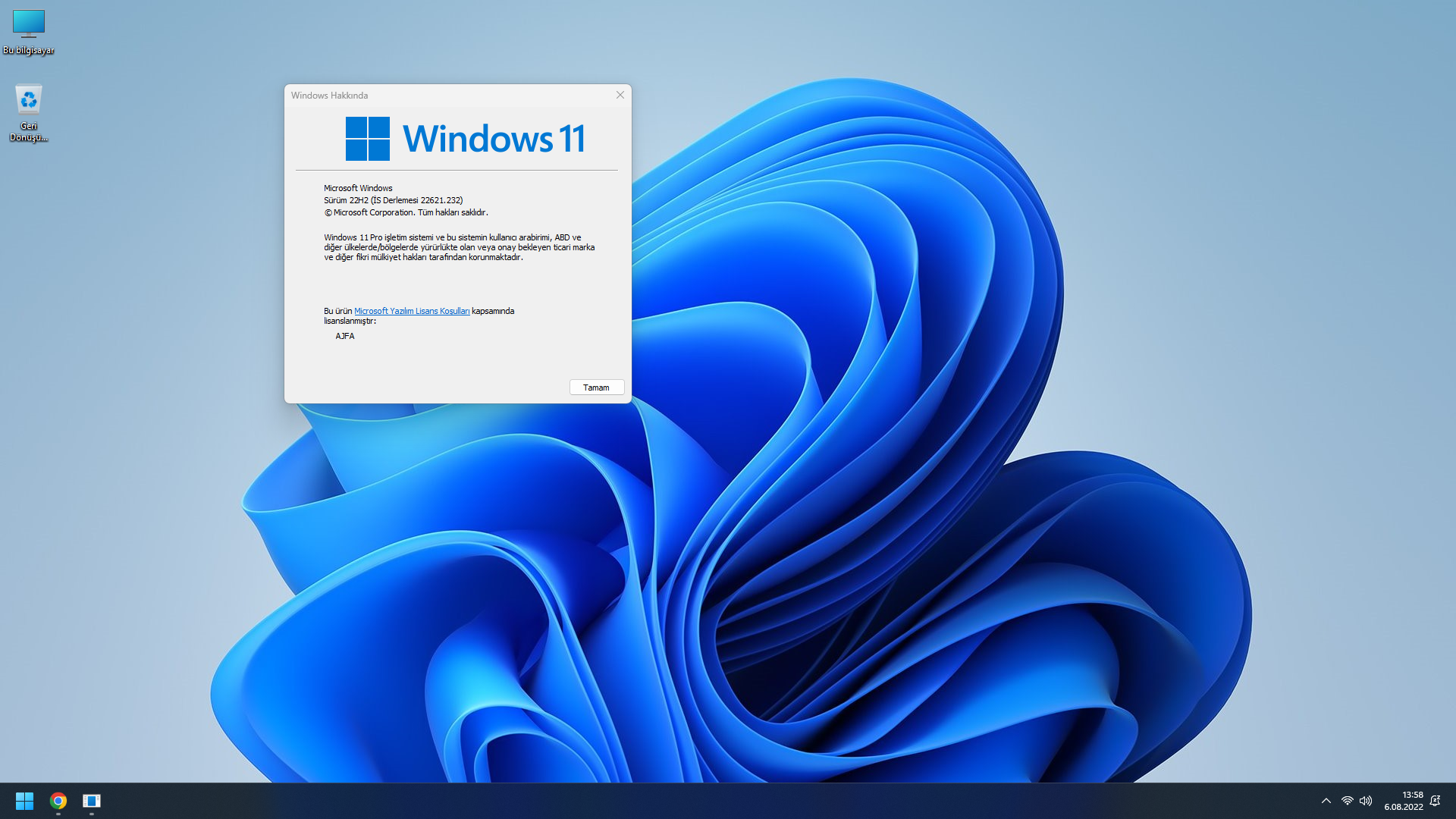This screenshot has height=819, width=1456.
Task: Open the notification bell icon
Action: point(1435,801)
